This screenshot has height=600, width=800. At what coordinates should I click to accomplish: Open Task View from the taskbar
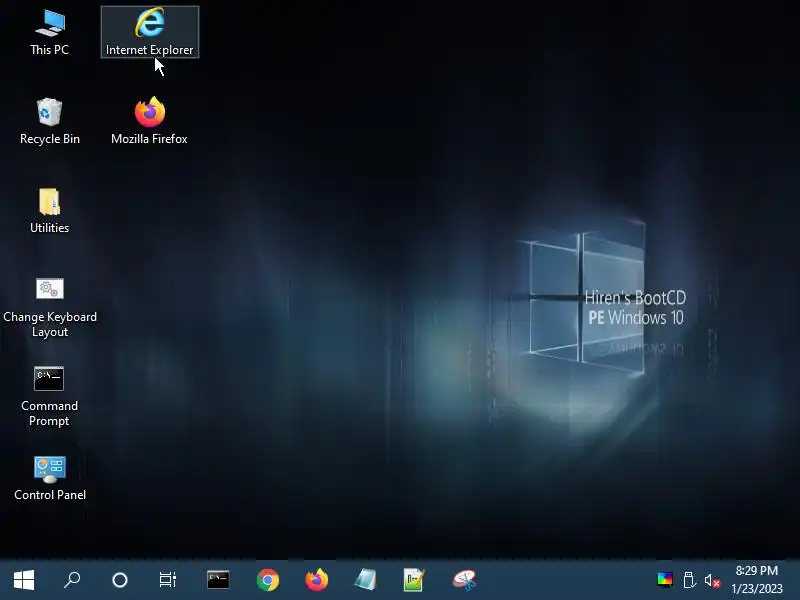click(x=168, y=580)
